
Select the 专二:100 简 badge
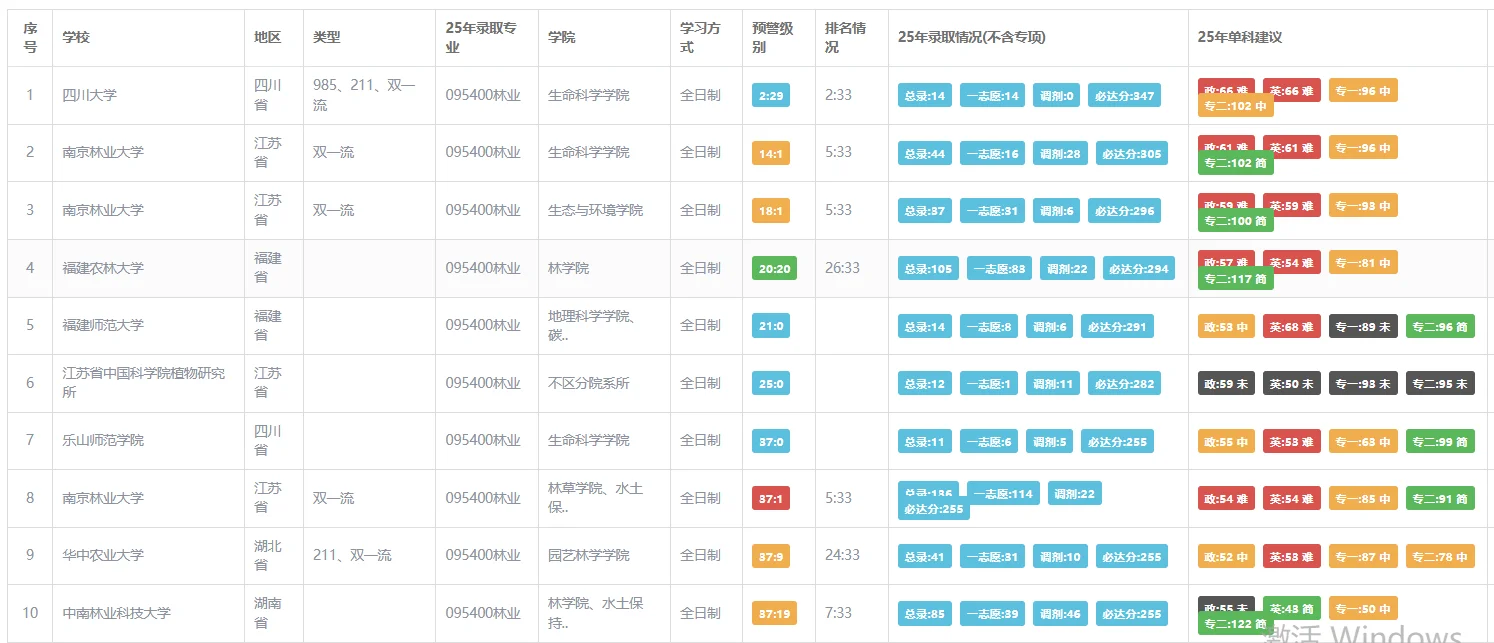[x=1235, y=221]
